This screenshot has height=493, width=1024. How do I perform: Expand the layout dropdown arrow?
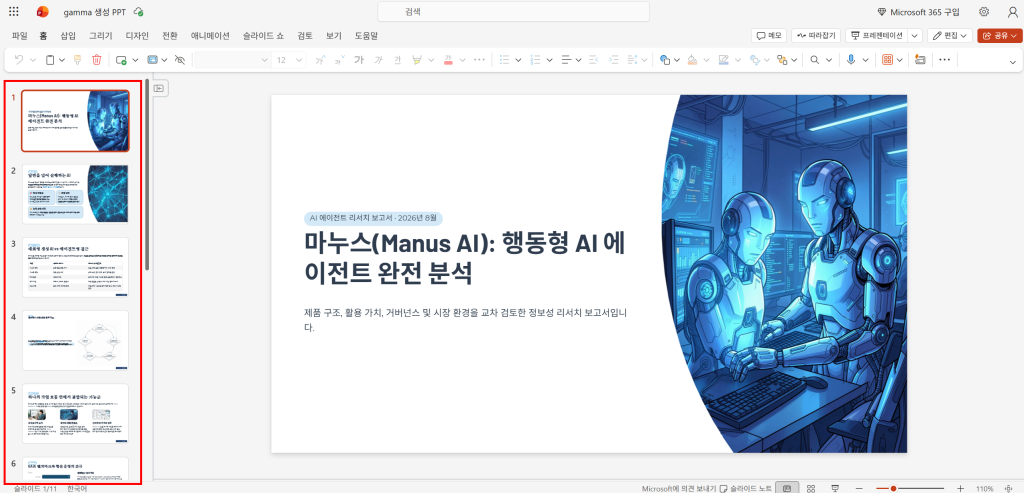(165, 59)
